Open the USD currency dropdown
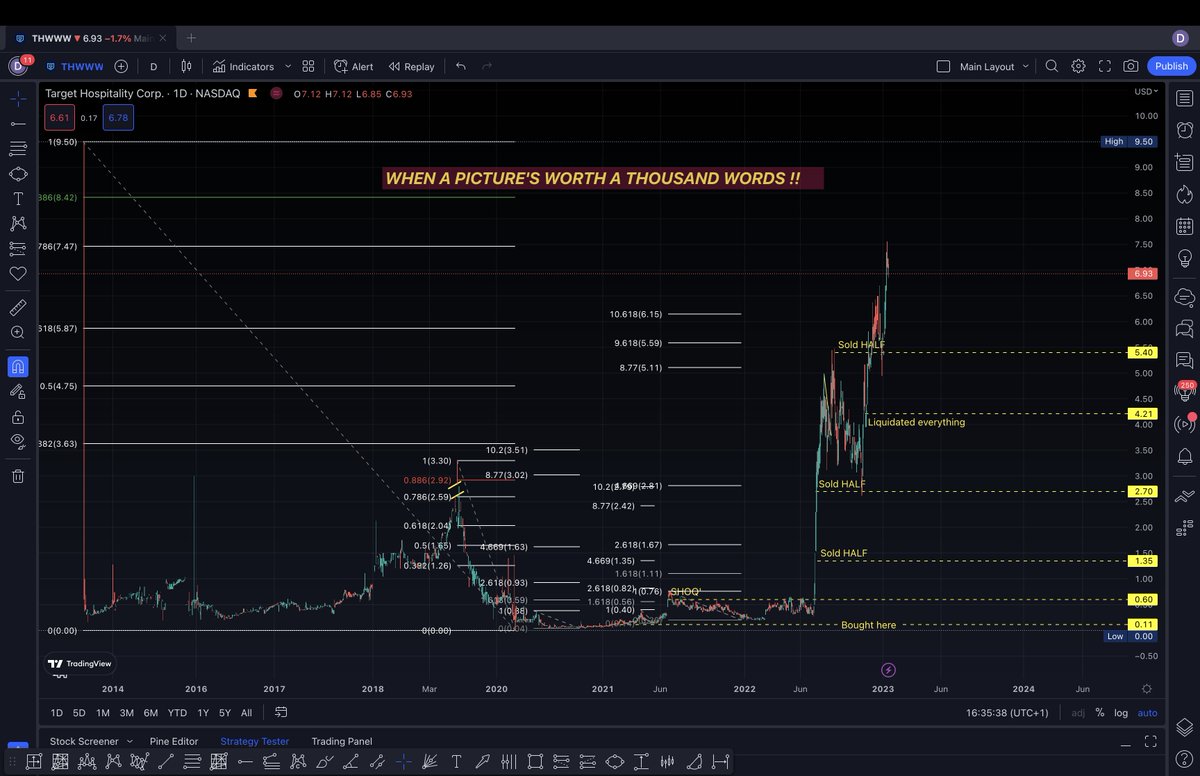 (x=1146, y=91)
